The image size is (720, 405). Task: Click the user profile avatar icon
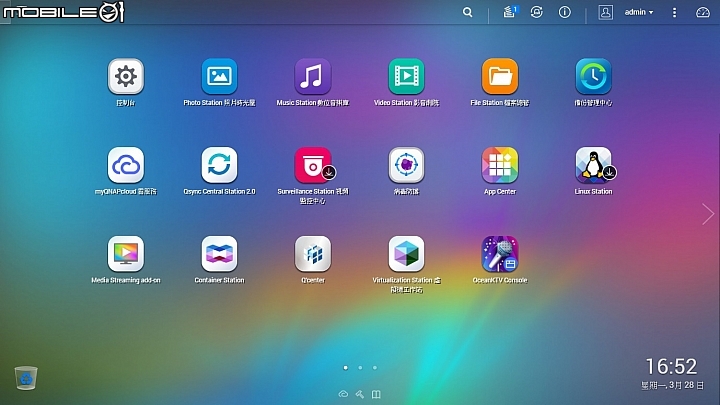pos(605,12)
